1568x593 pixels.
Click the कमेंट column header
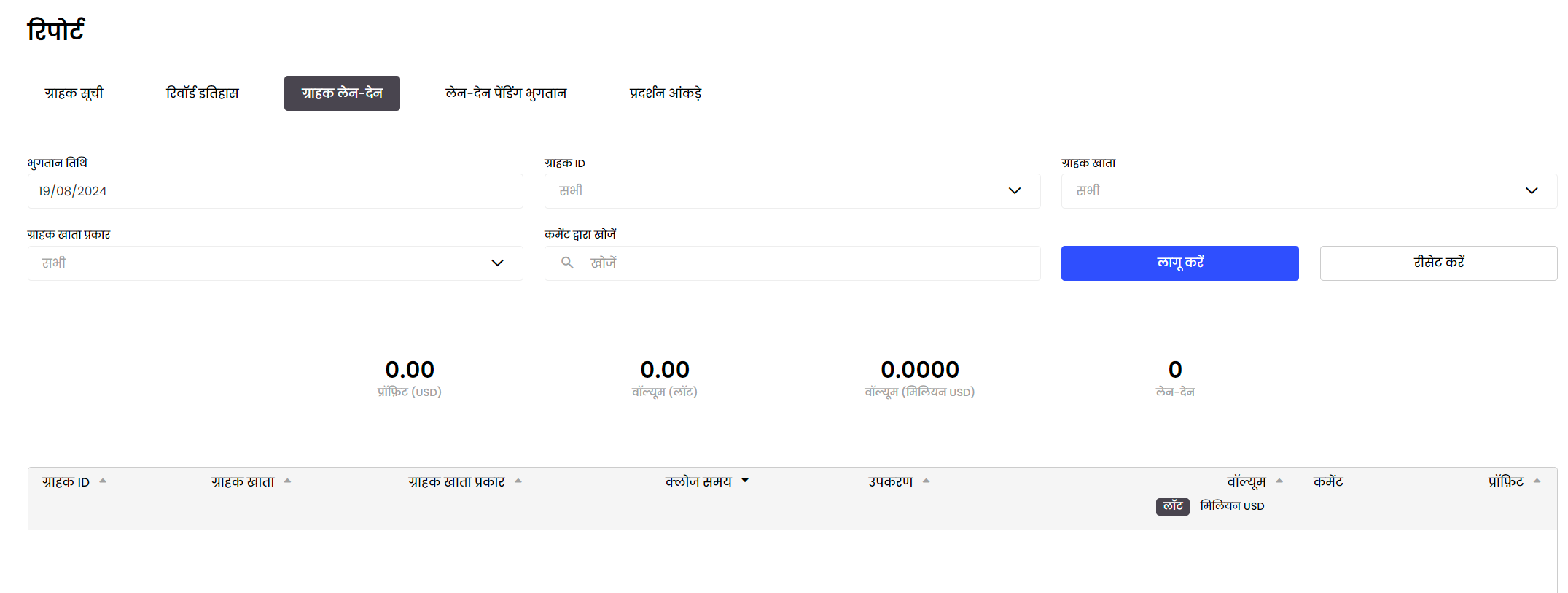coord(1328,482)
